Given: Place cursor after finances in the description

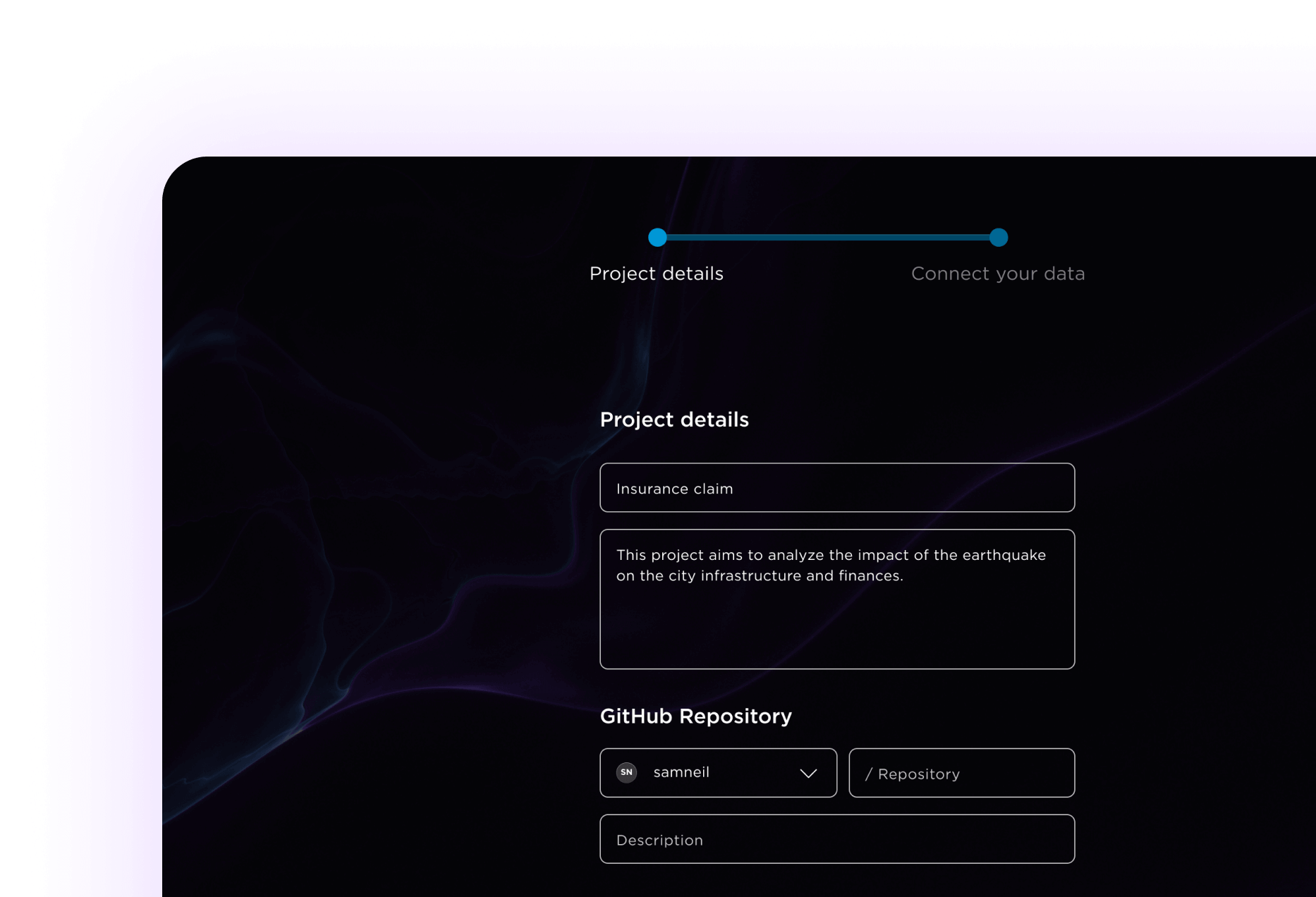Looking at the screenshot, I should 904,576.
